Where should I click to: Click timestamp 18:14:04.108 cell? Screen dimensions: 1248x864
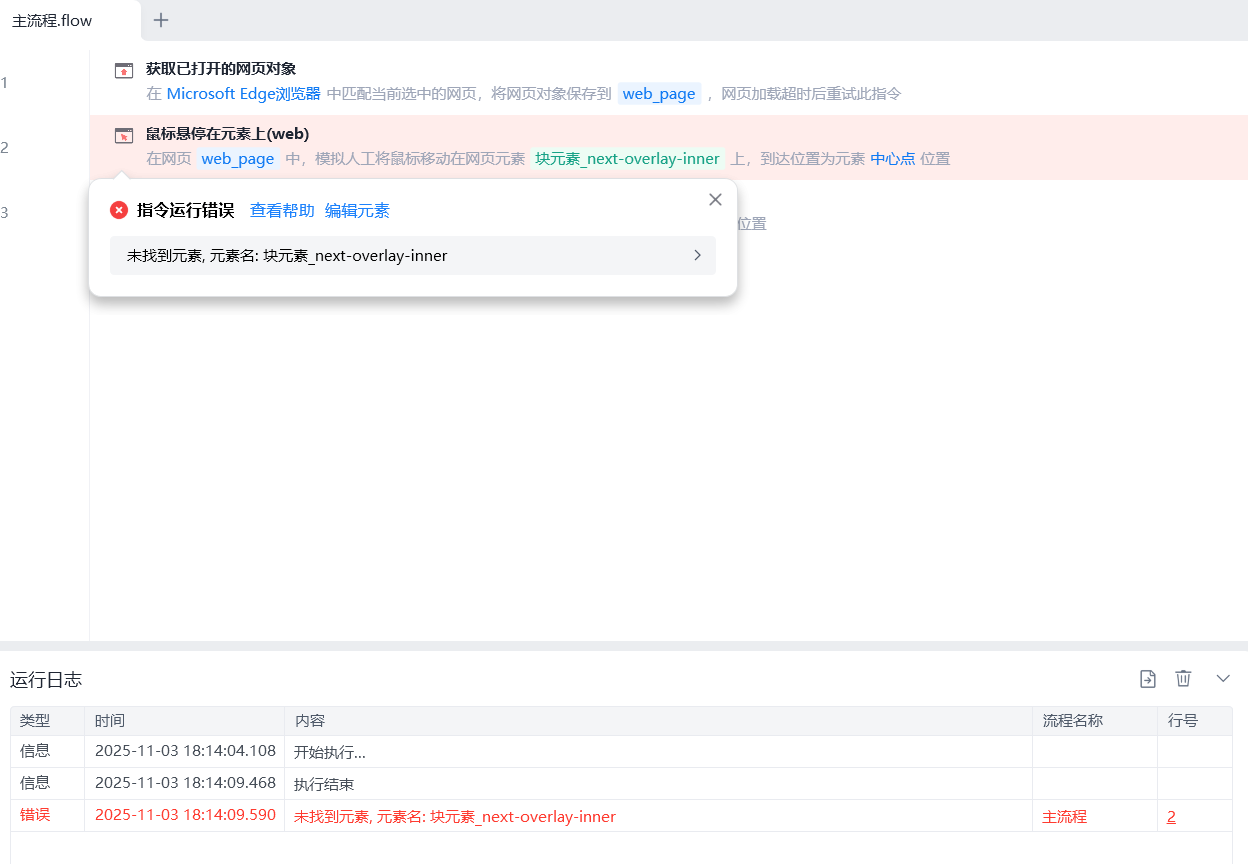coord(185,751)
